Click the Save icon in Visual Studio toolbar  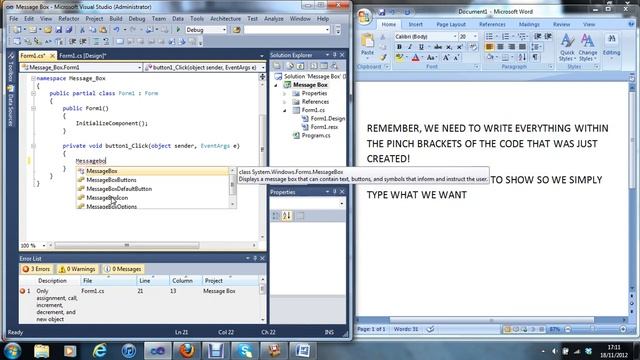coord(59,30)
